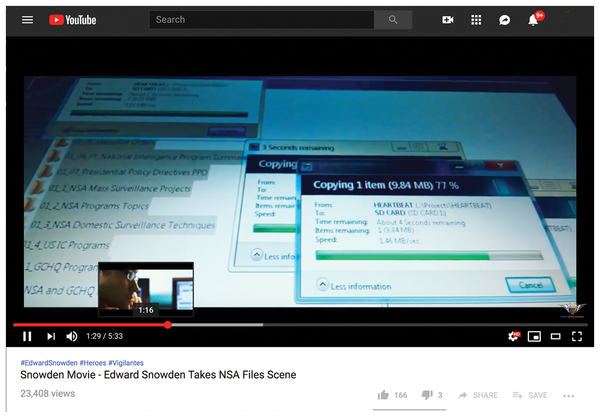Click the 1:29 / 5:33 time display

104,336
